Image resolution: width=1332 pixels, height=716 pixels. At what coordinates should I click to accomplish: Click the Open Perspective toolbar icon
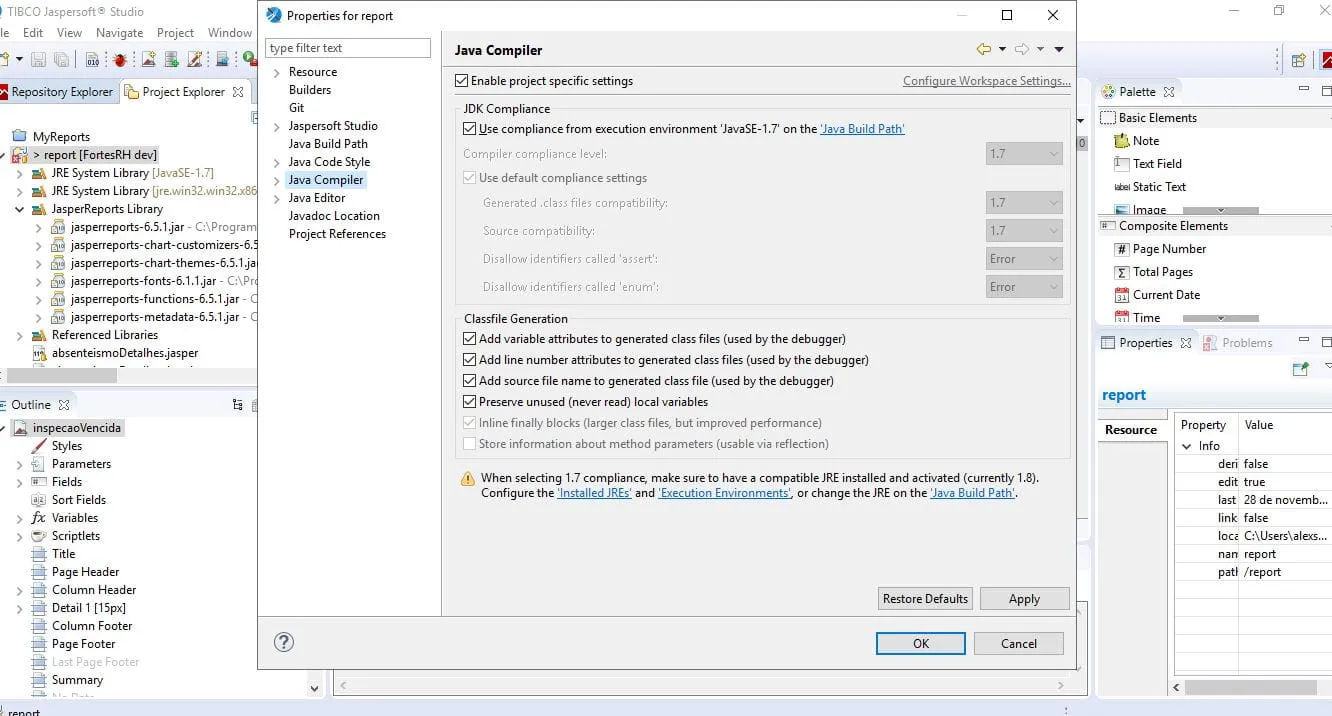[x=1298, y=60]
